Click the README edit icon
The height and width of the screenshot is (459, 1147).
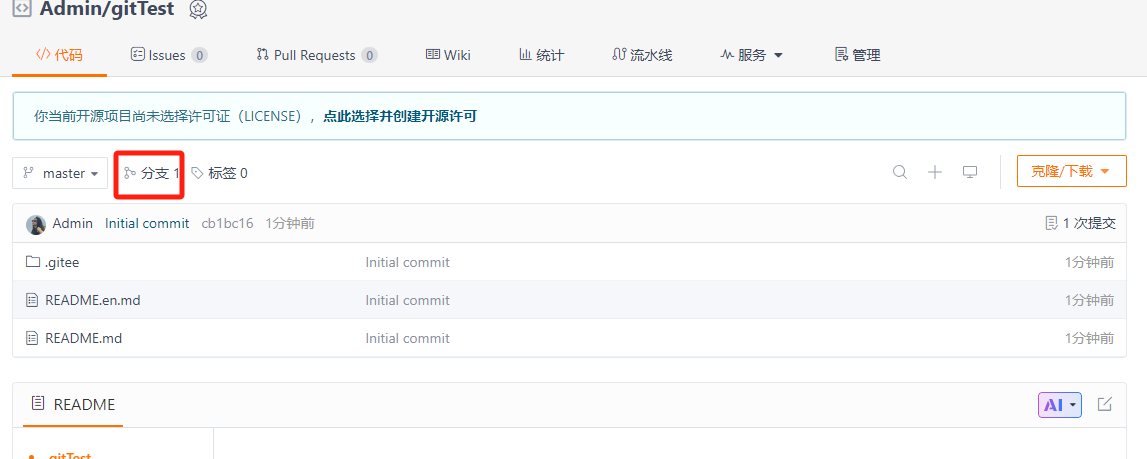(1105, 404)
